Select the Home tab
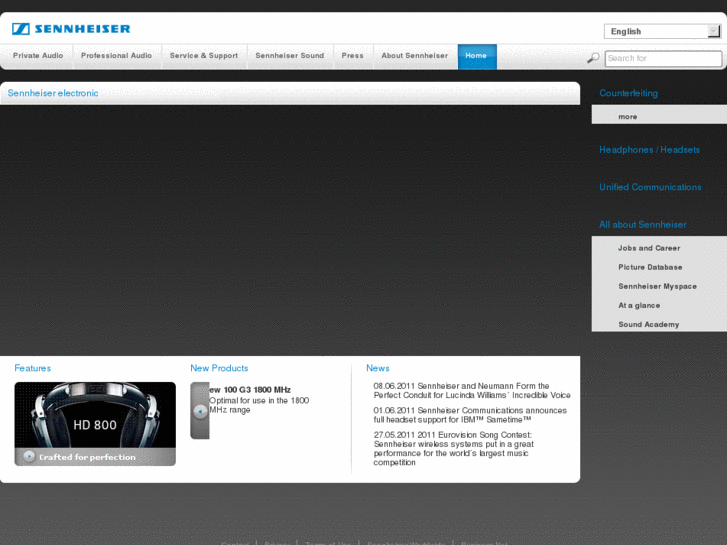Image resolution: width=727 pixels, height=545 pixels. click(477, 56)
